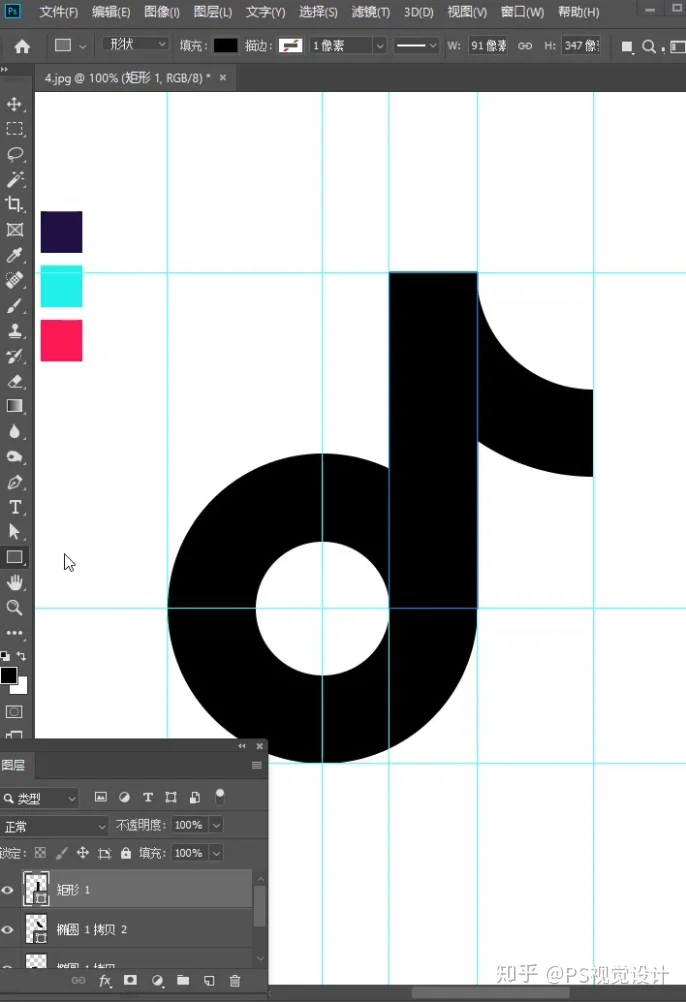Image resolution: width=686 pixels, height=1002 pixels.
Task: Click the link W and H chain icon
Action: (525, 46)
